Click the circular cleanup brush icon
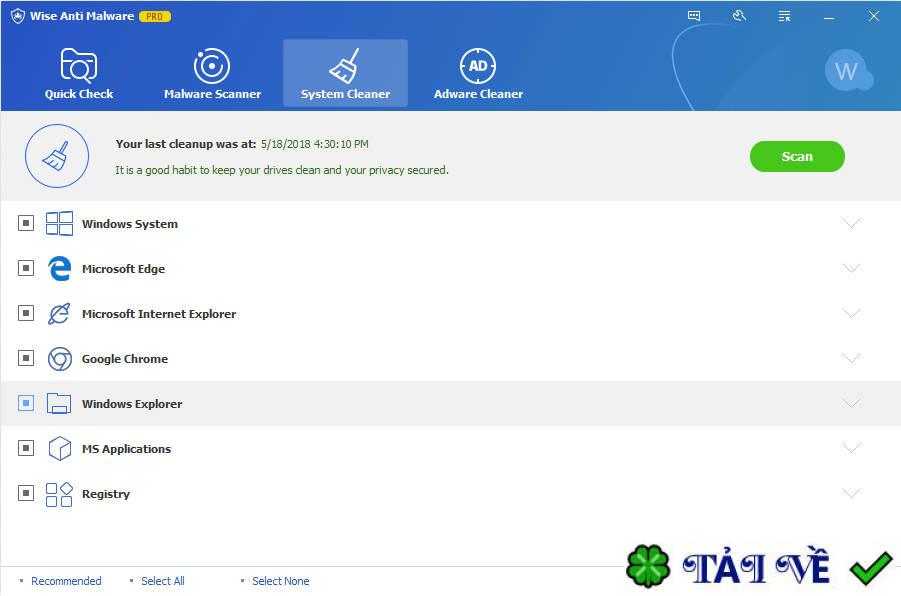Screen dimensions: 901x596 57,156
